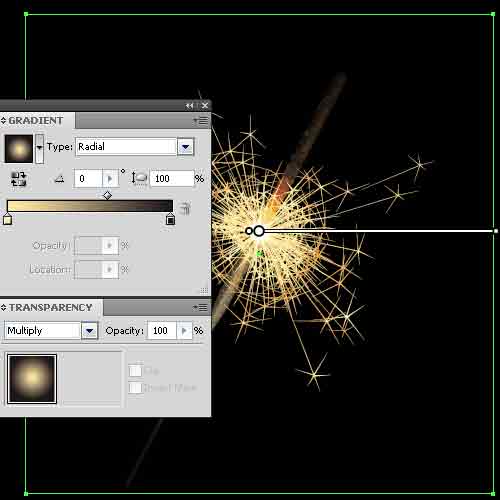Toggle the Invert Mask checkbox
Viewport: 500px width, 500px height.
pyautogui.click(x=135, y=388)
